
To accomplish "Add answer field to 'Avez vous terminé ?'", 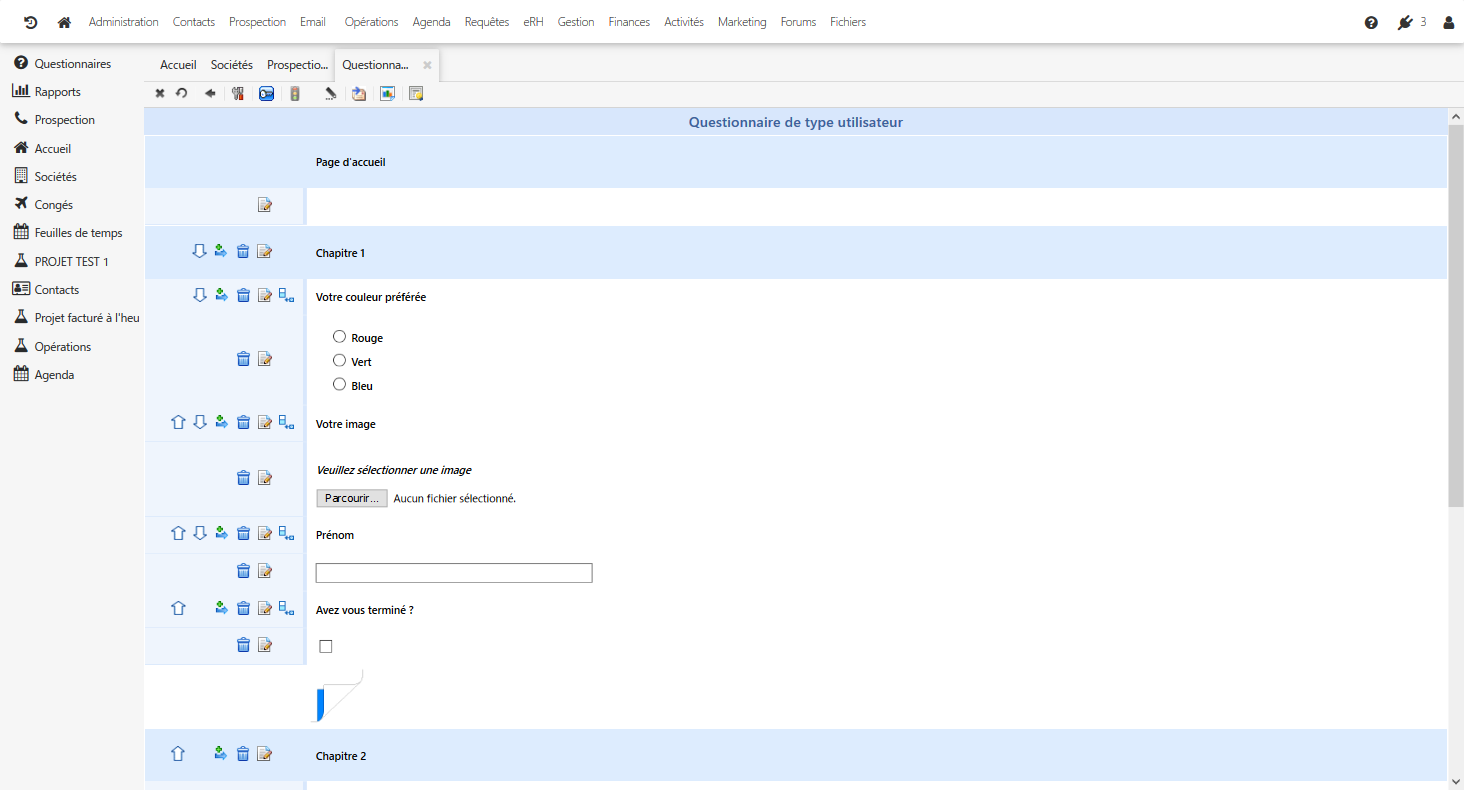I will tap(287, 608).
